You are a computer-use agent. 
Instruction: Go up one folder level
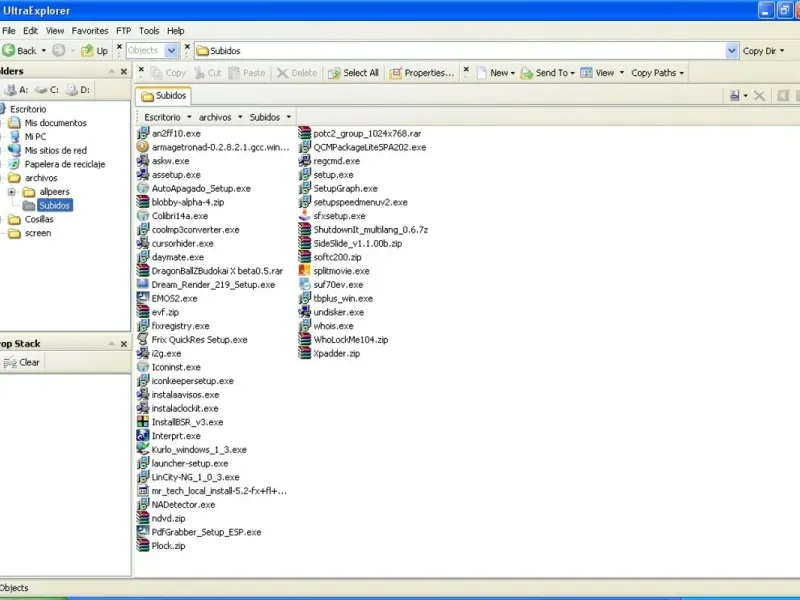coord(94,51)
